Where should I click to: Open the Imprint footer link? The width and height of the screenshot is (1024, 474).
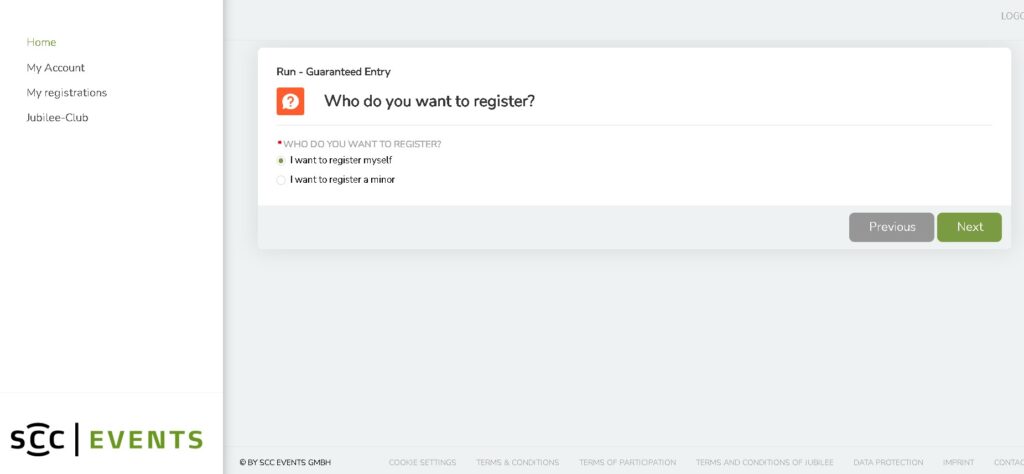958,462
